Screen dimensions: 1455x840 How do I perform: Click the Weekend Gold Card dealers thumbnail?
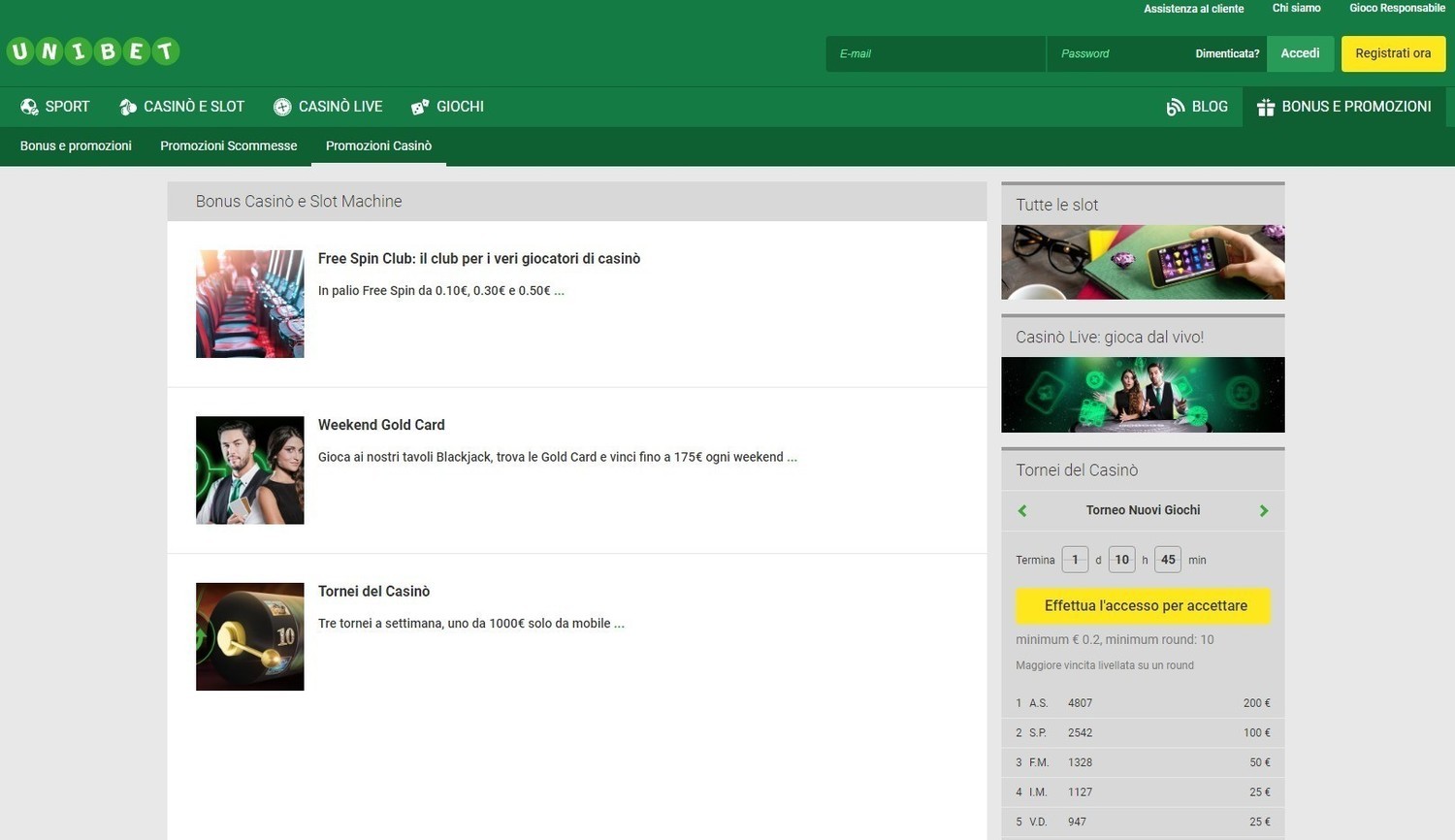[250, 470]
